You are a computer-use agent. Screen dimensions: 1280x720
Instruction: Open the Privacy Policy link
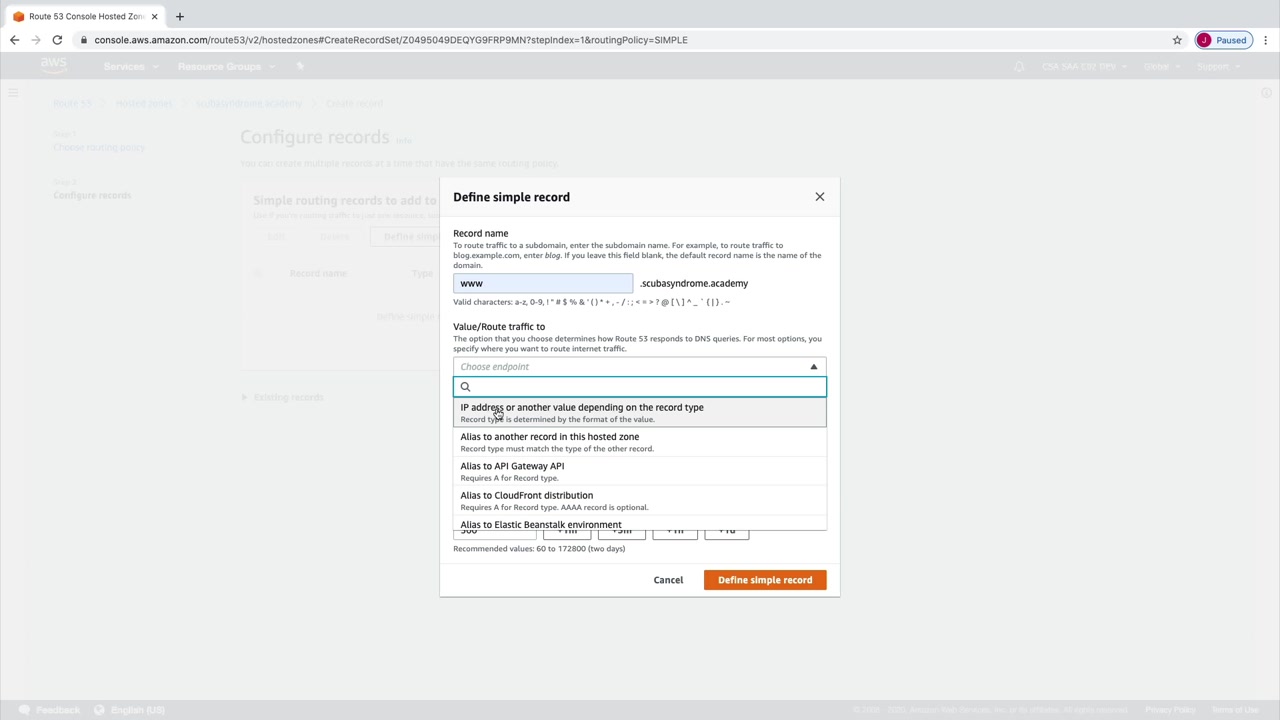[1170, 710]
